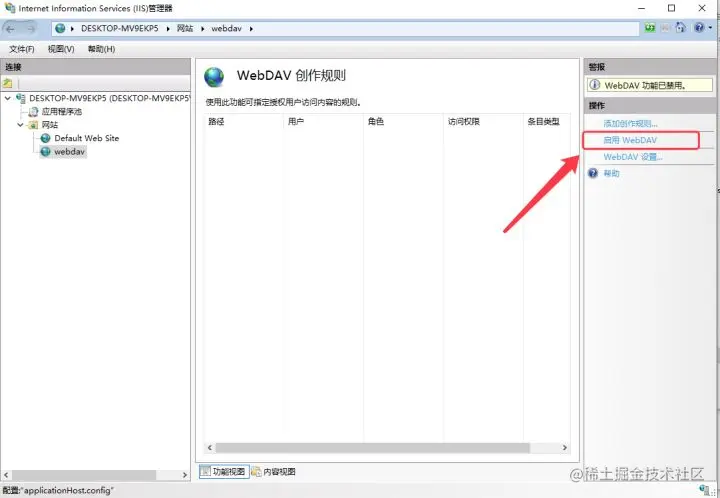Expand breadcrumb arrow after webdav
This screenshot has height=498, width=720.
[x=251, y=28]
